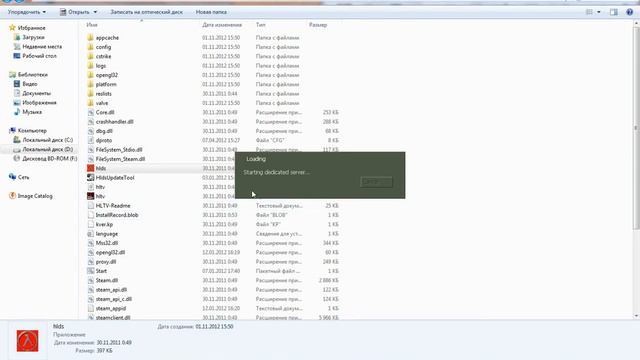This screenshot has height=360, width=640.
Task: Select the cstrike folder icon
Action: (x=91, y=56)
